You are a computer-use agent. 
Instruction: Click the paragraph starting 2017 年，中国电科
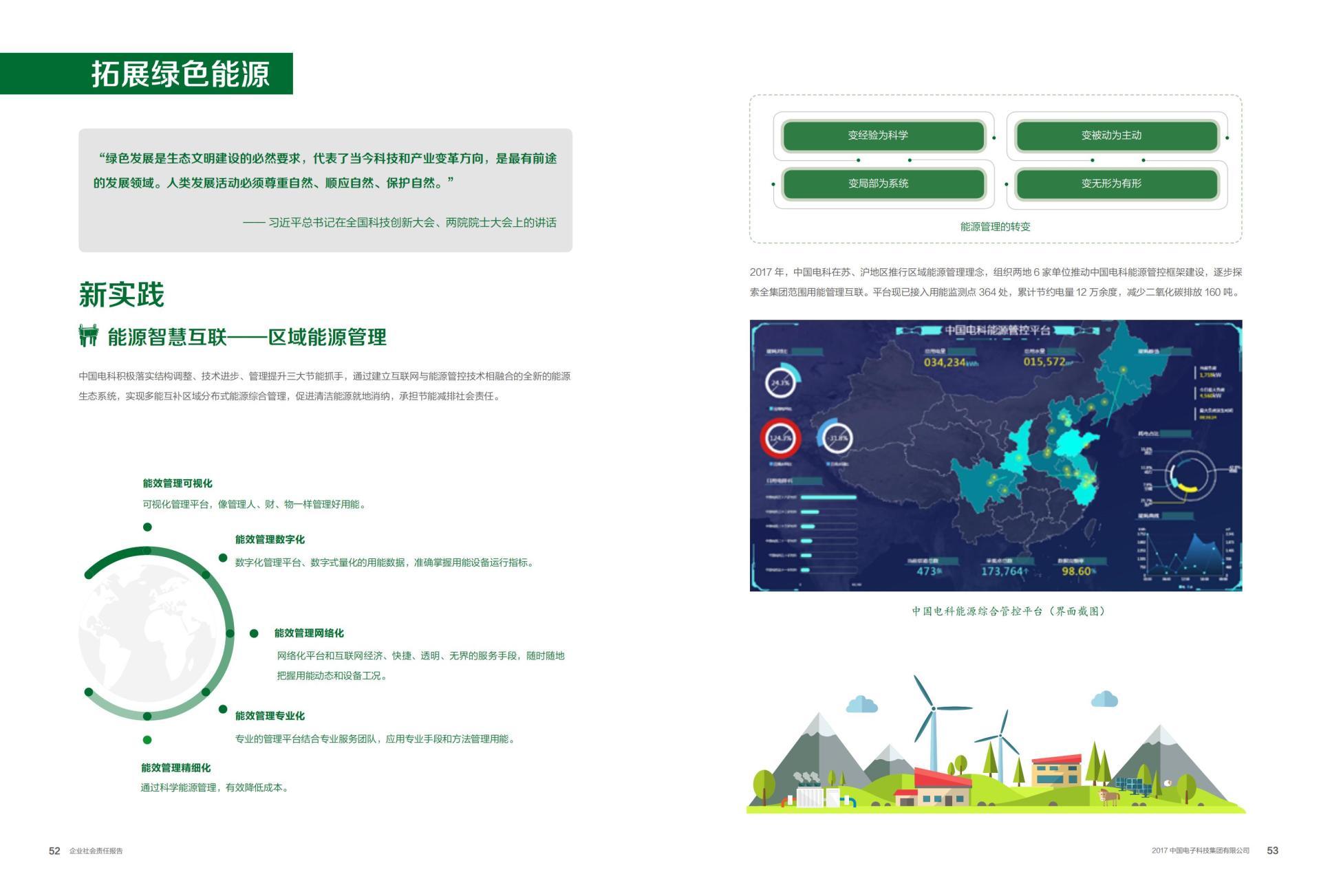coord(996,282)
